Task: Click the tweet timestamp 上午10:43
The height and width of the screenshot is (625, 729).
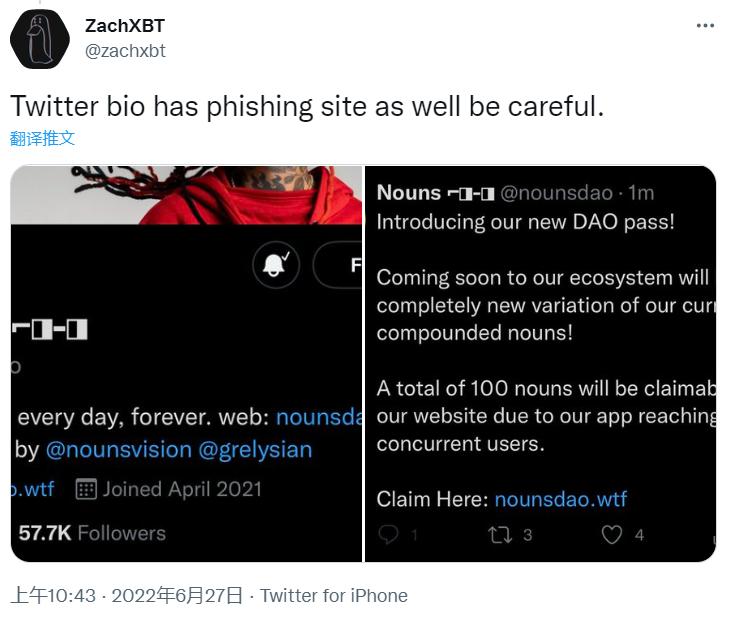Action: point(53,596)
